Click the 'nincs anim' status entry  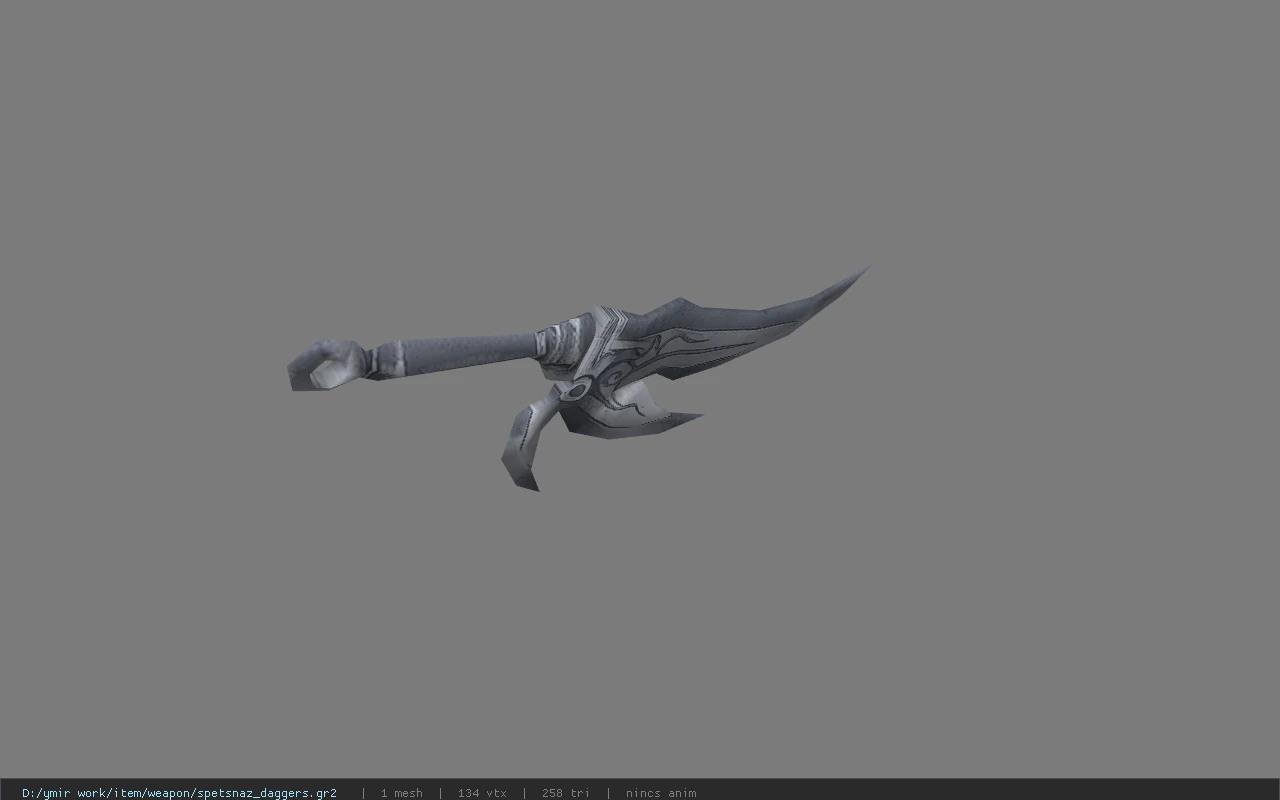tap(661, 793)
